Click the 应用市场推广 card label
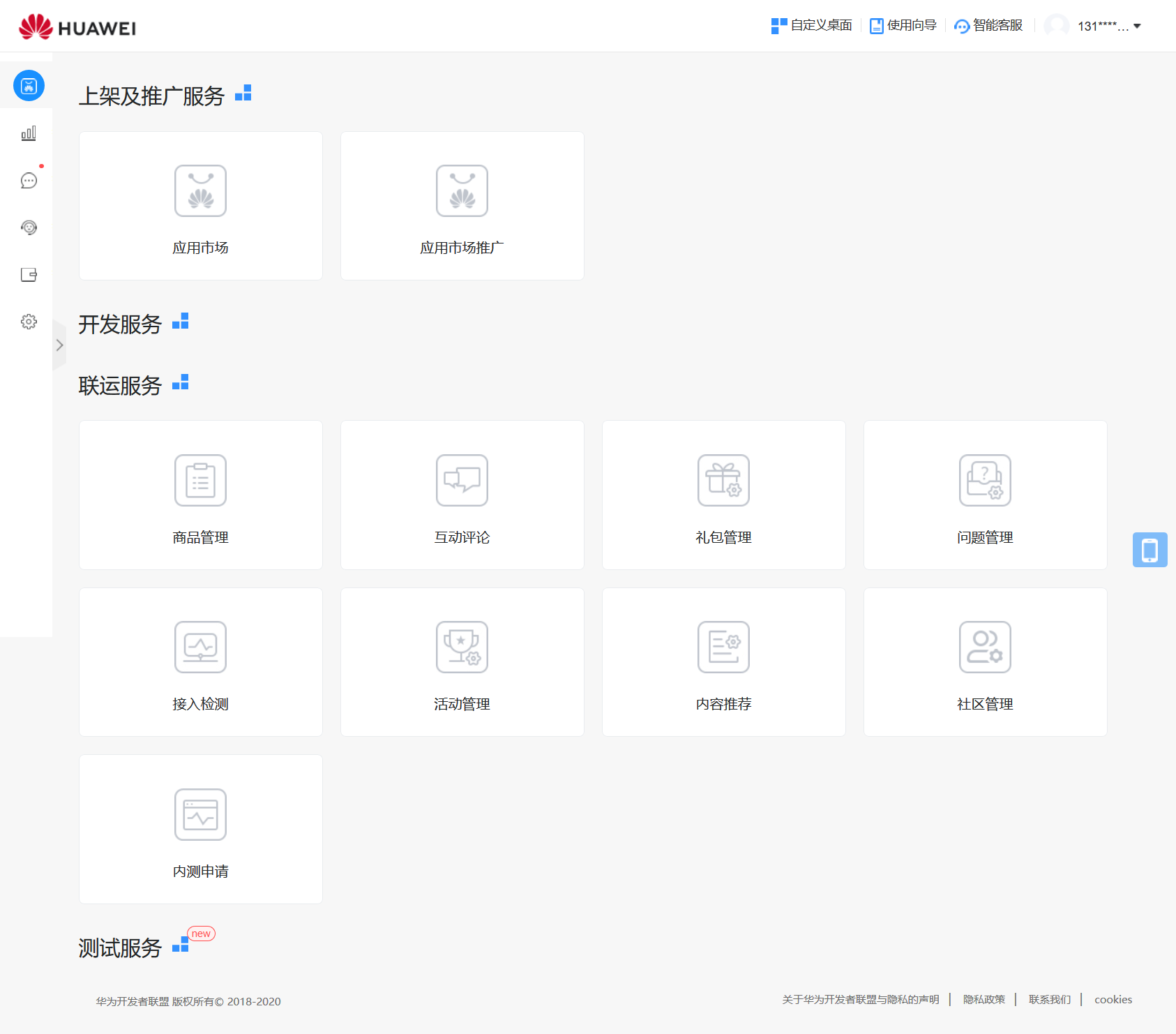Viewport: 1176px width, 1034px height. (x=462, y=248)
